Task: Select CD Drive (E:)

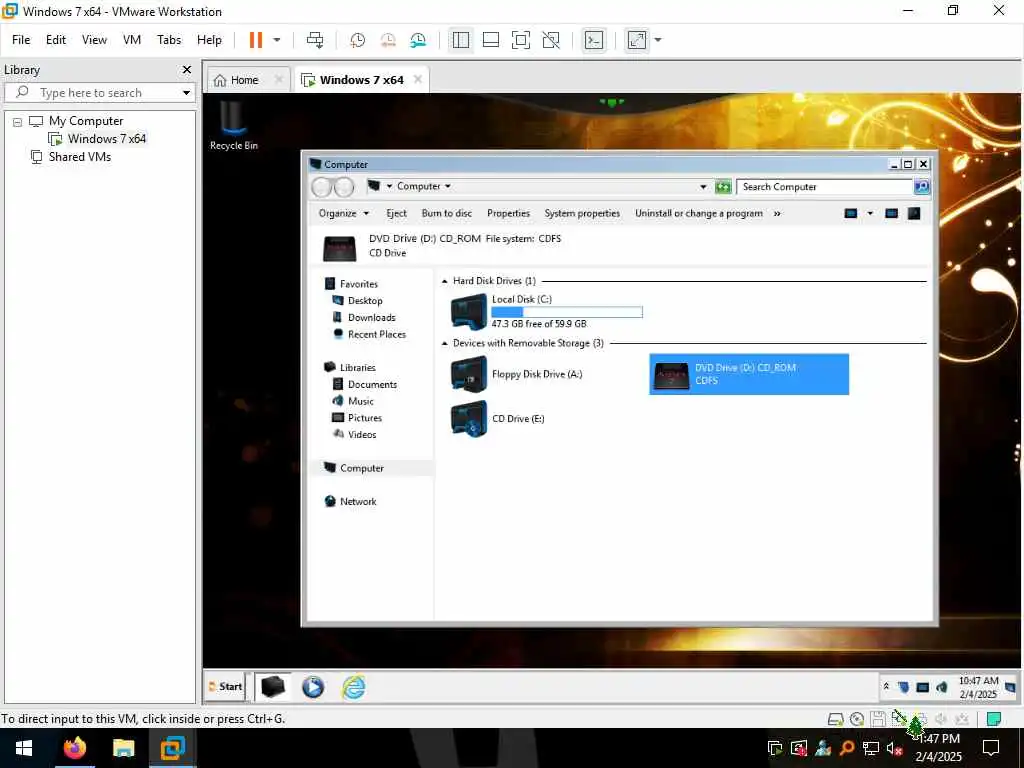Action: pos(498,419)
